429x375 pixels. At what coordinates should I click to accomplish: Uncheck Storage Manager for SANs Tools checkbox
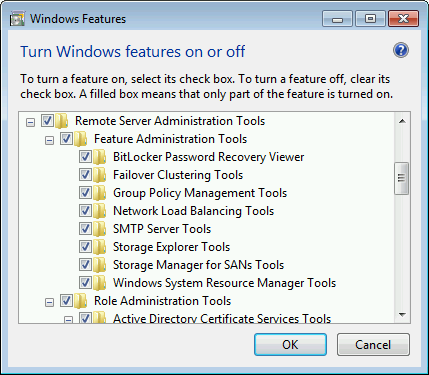pyautogui.click(x=85, y=265)
